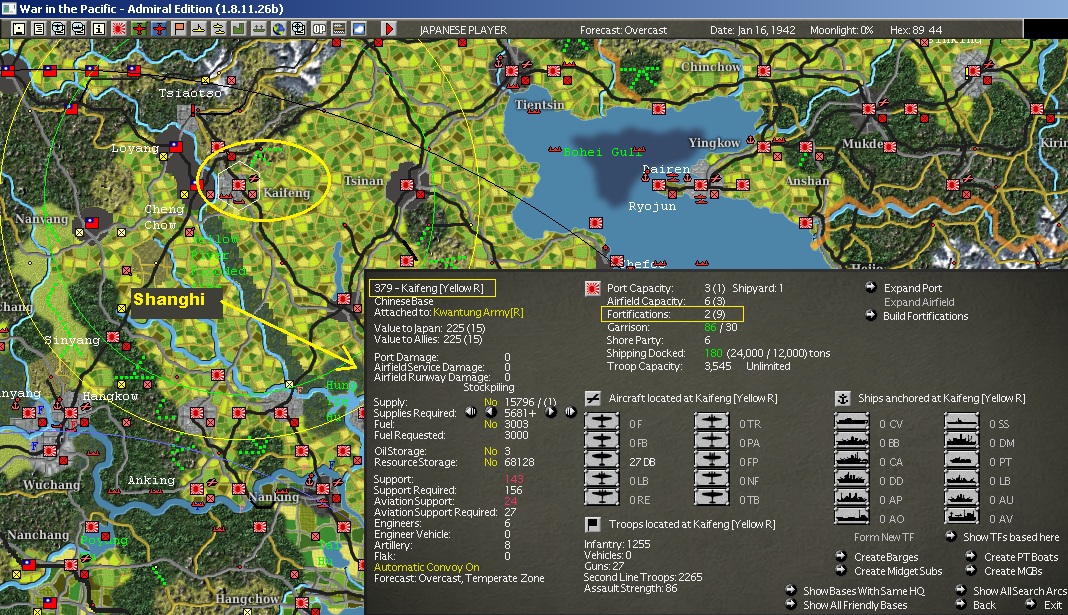Viewport: 1068px width, 615px height.
Task: Open the document list toolbar icon
Action: click(39, 29)
